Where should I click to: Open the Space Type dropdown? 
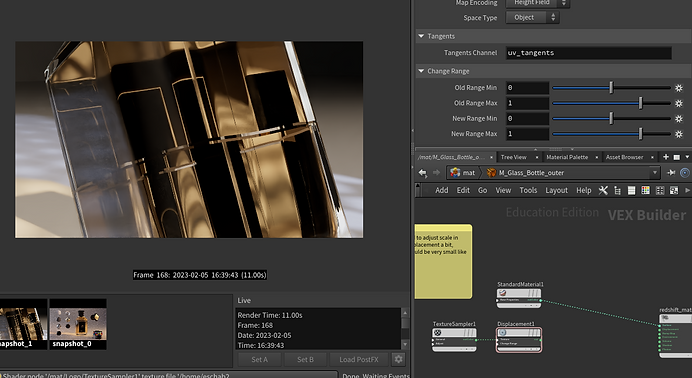(532, 18)
